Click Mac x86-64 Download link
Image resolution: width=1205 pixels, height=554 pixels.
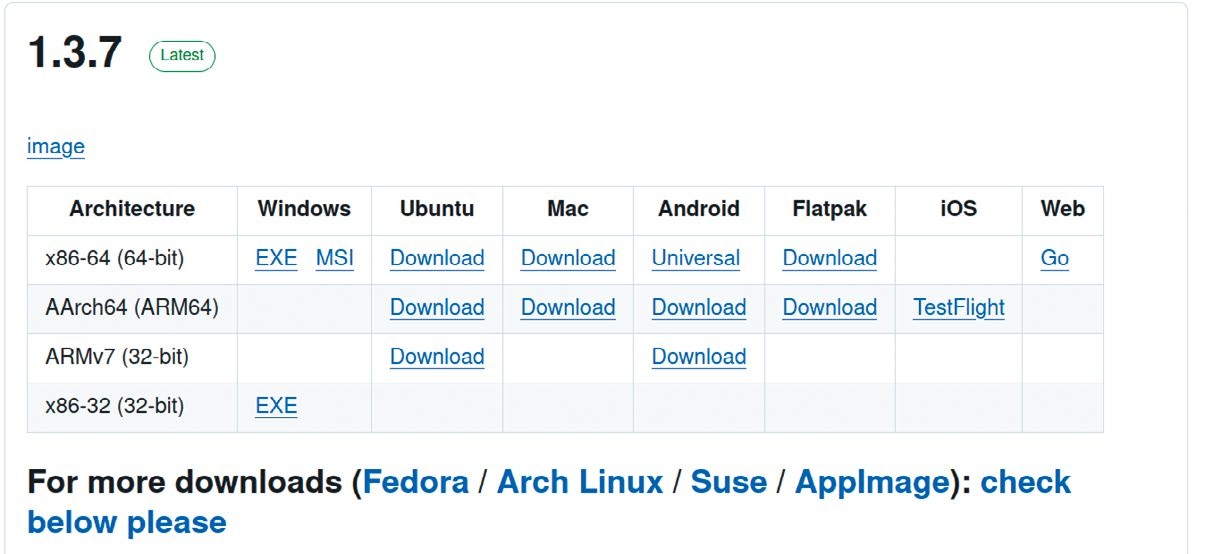568,258
